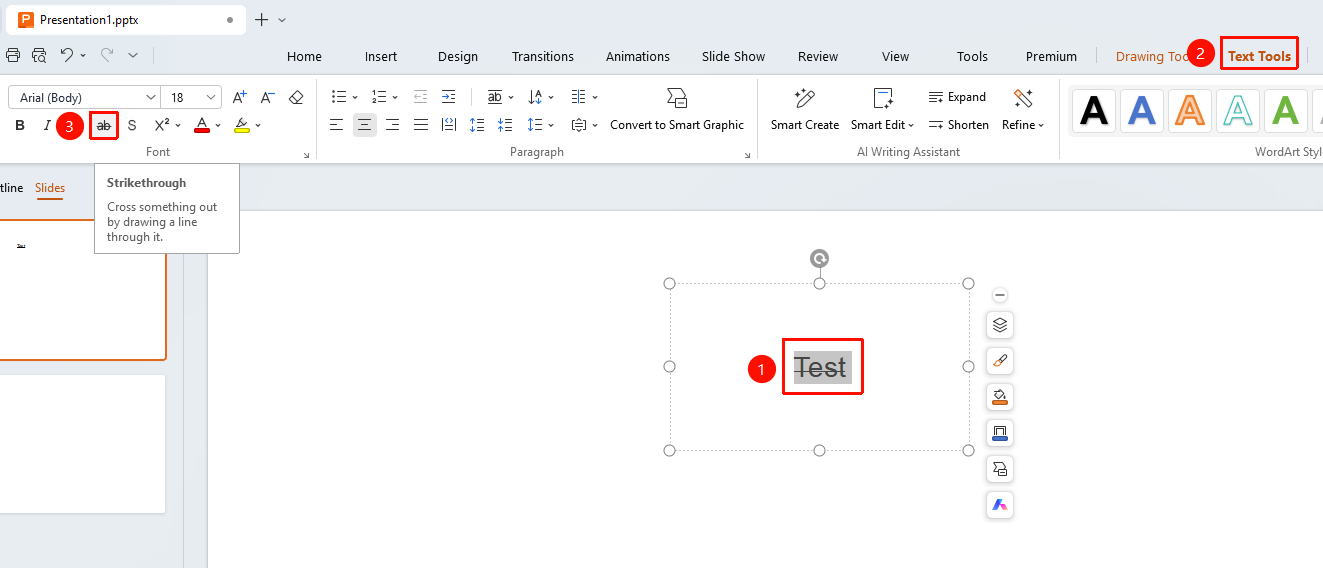Toggle Italic formatting
Image resolution: width=1323 pixels, height=568 pixels.
pyautogui.click(x=46, y=125)
